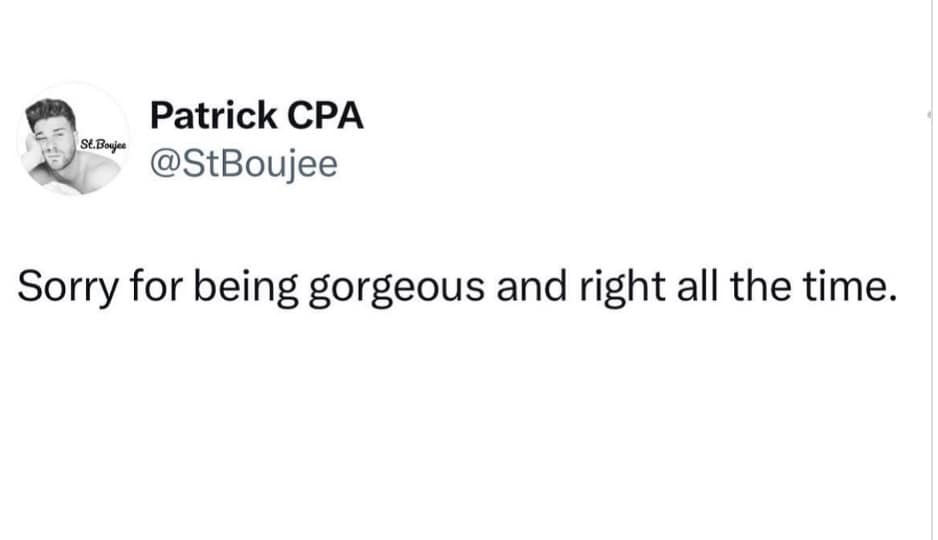Click the word Patrick in the name
938x540 pixels.
coord(212,116)
